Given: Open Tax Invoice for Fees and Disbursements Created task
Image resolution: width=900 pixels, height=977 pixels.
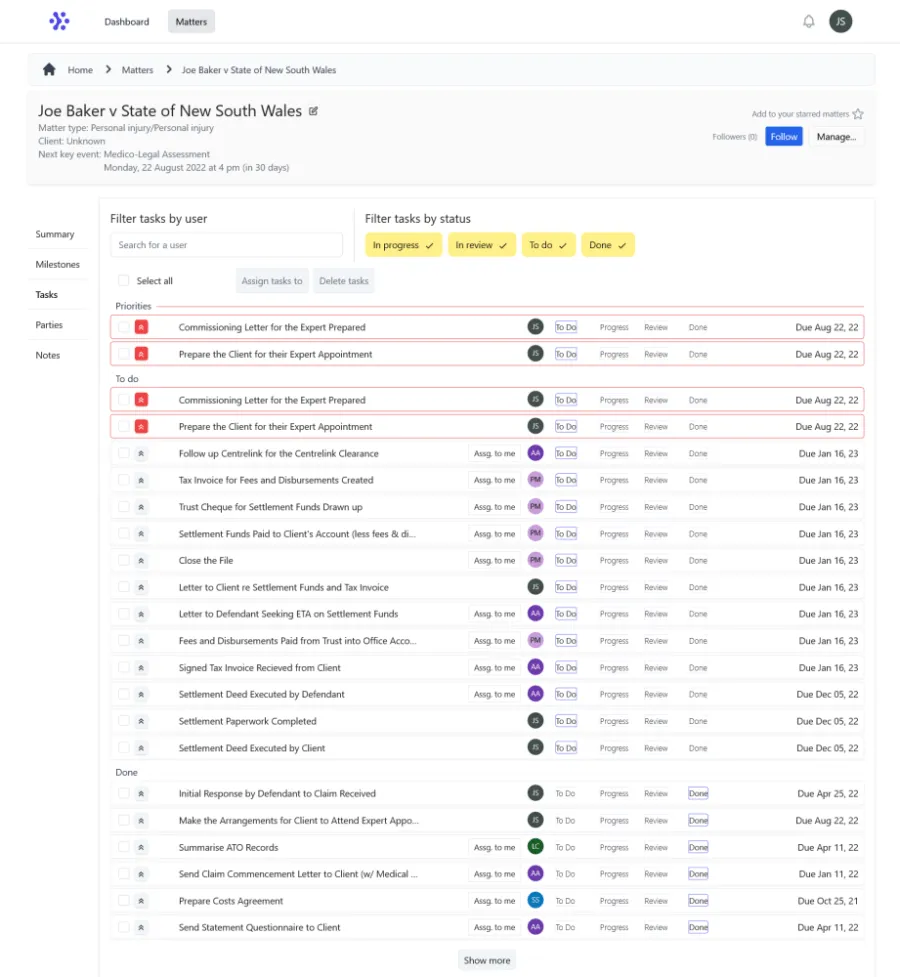Looking at the screenshot, I should point(275,480).
